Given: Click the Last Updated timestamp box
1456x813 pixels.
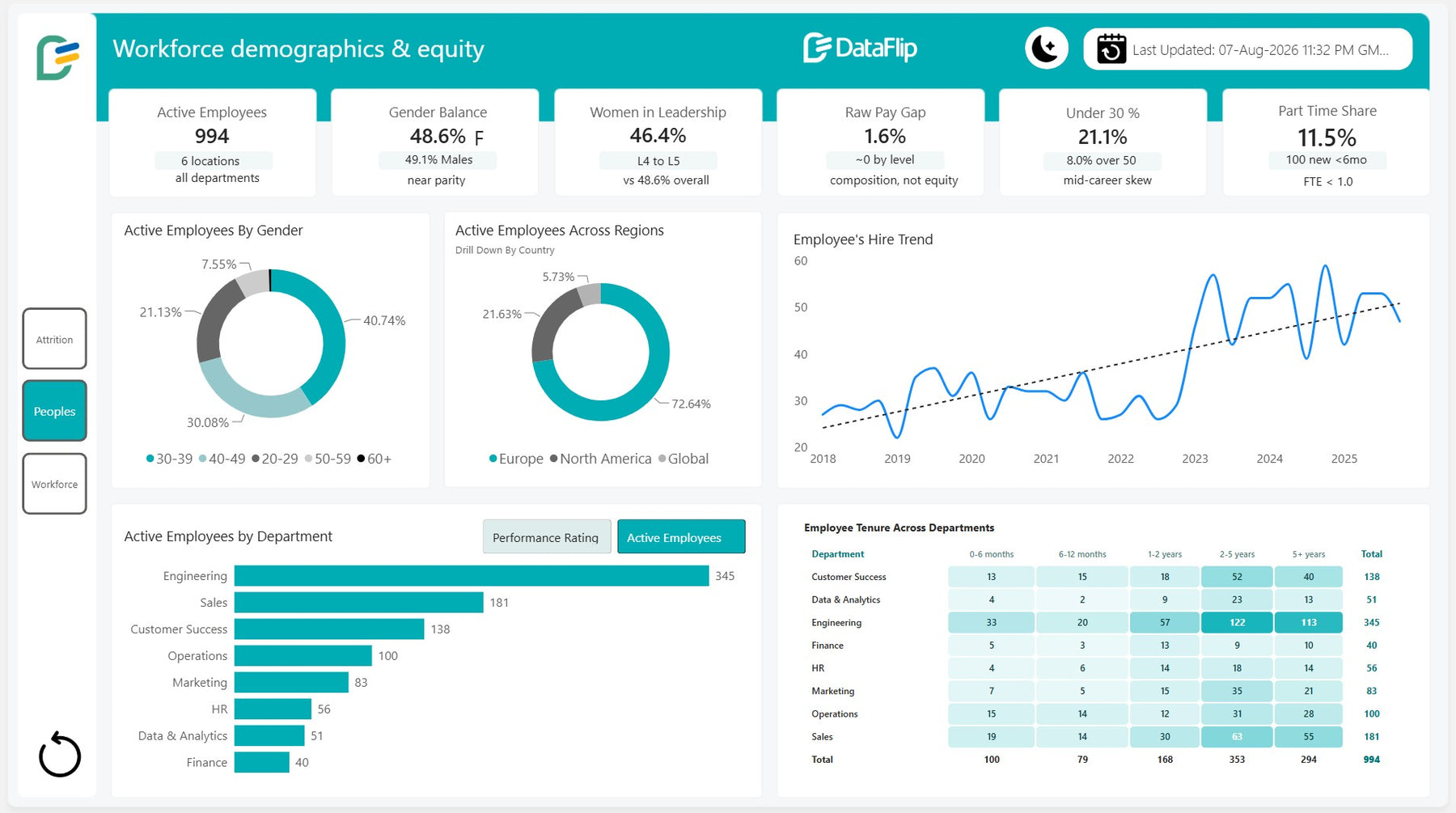Looking at the screenshot, I should click(1248, 49).
